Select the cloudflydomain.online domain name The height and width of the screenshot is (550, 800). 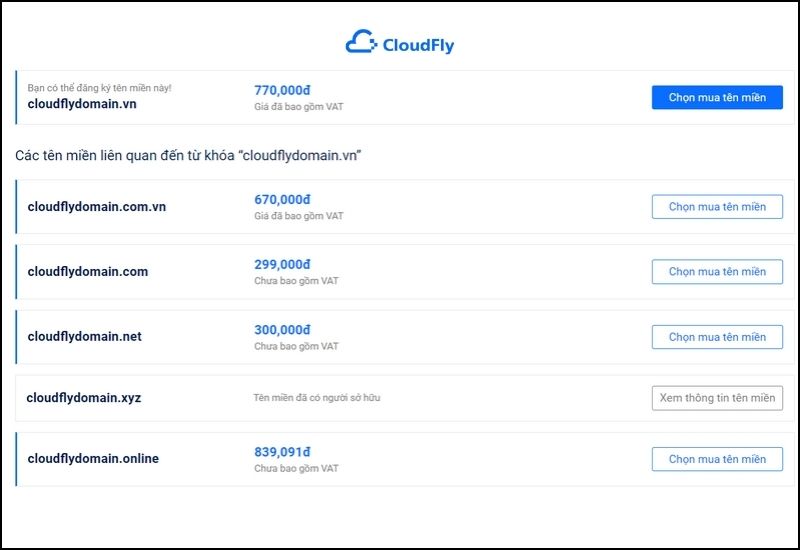pos(93,459)
